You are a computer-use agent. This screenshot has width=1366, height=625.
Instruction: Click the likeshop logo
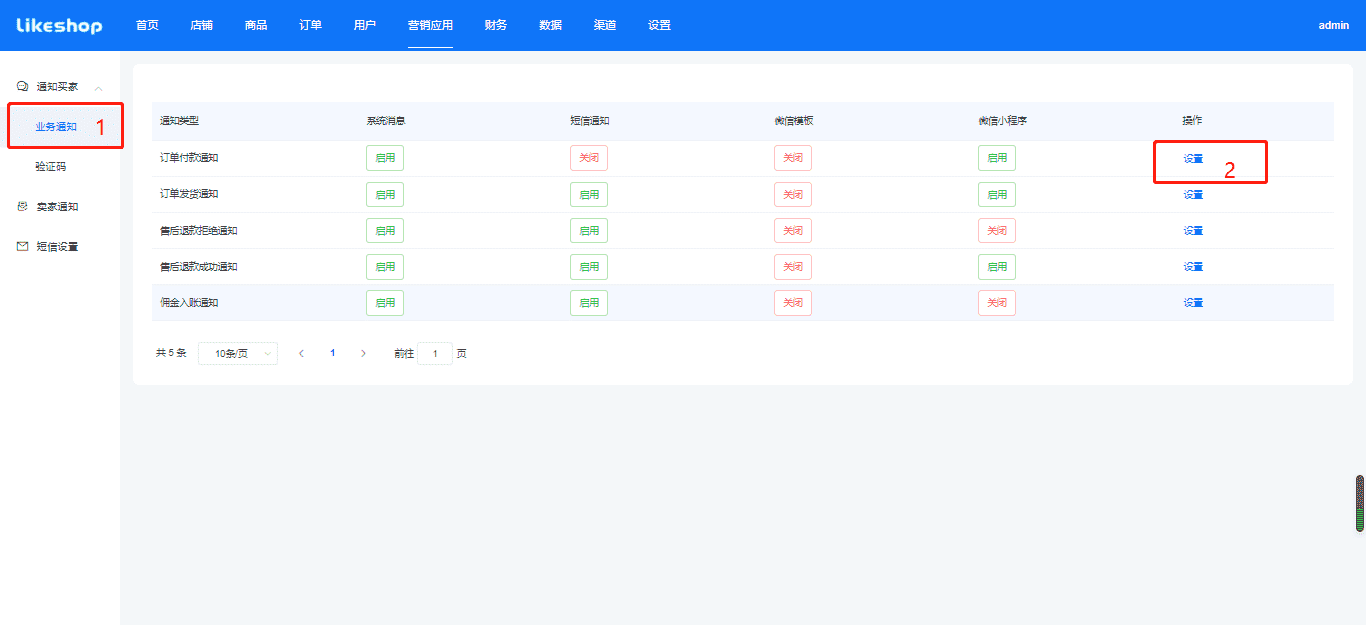tap(59, 25)
